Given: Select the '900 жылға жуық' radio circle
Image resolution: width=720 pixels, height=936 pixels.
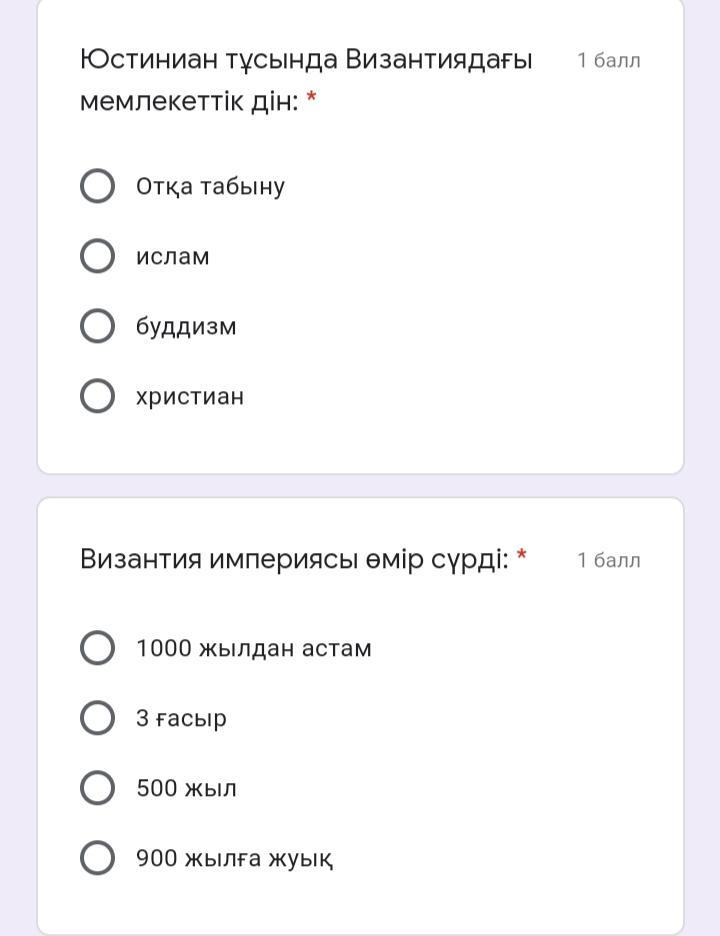Looking at the screenshot, I should point(97,858).
